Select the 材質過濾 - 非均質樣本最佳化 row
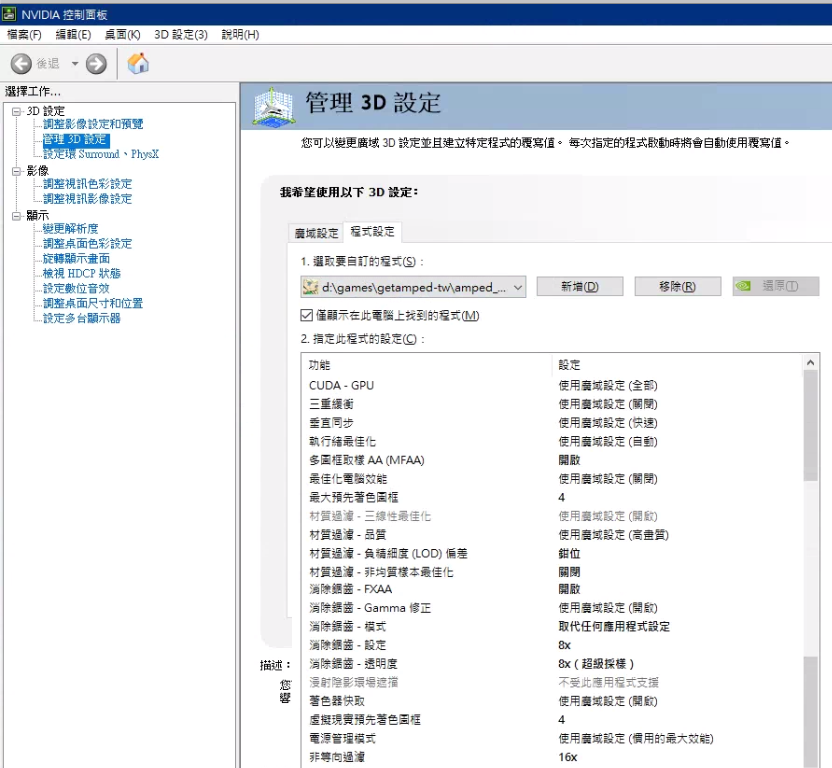 coord(552,572)
